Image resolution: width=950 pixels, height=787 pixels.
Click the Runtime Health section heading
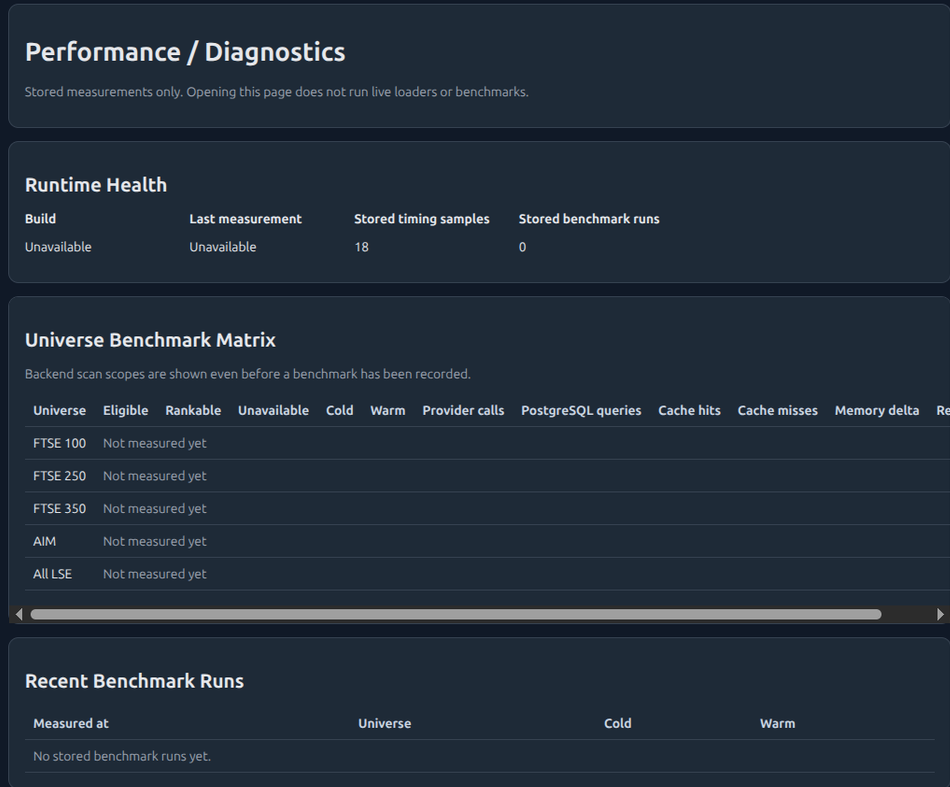click(96, 185)
